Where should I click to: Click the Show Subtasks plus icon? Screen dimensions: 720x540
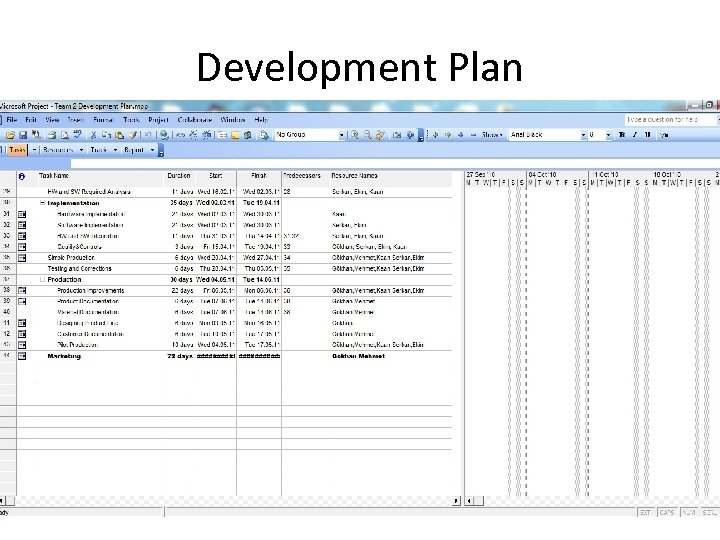(461, 135)
